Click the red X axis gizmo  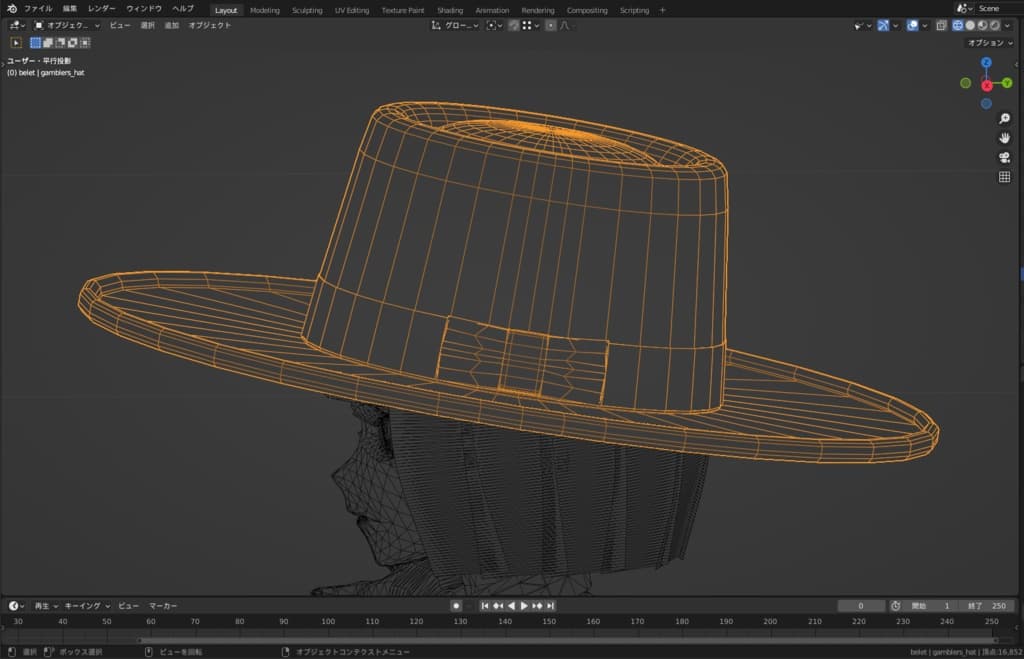pyautogui.click(x=987, y=86)
